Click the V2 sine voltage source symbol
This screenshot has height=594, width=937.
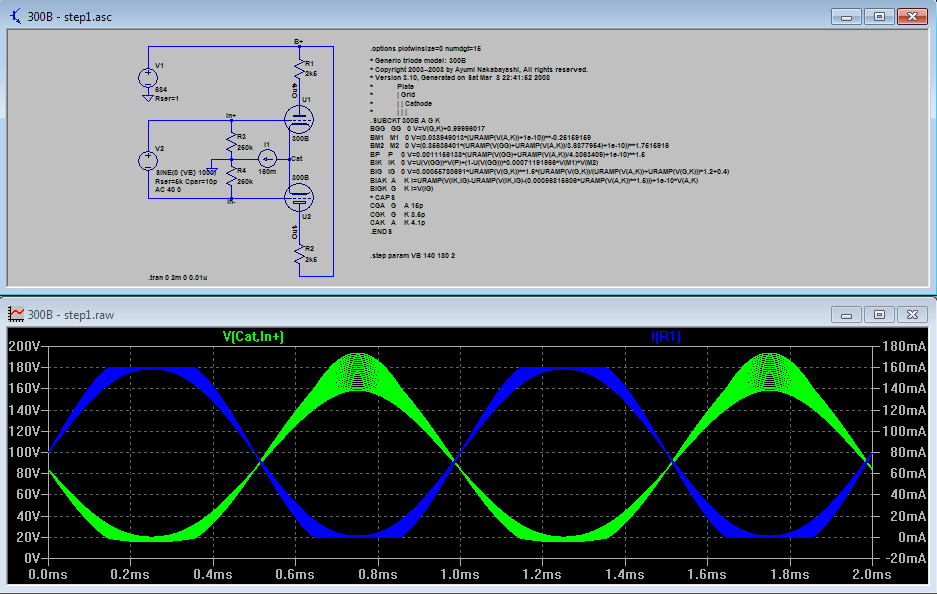coord(148,159)
